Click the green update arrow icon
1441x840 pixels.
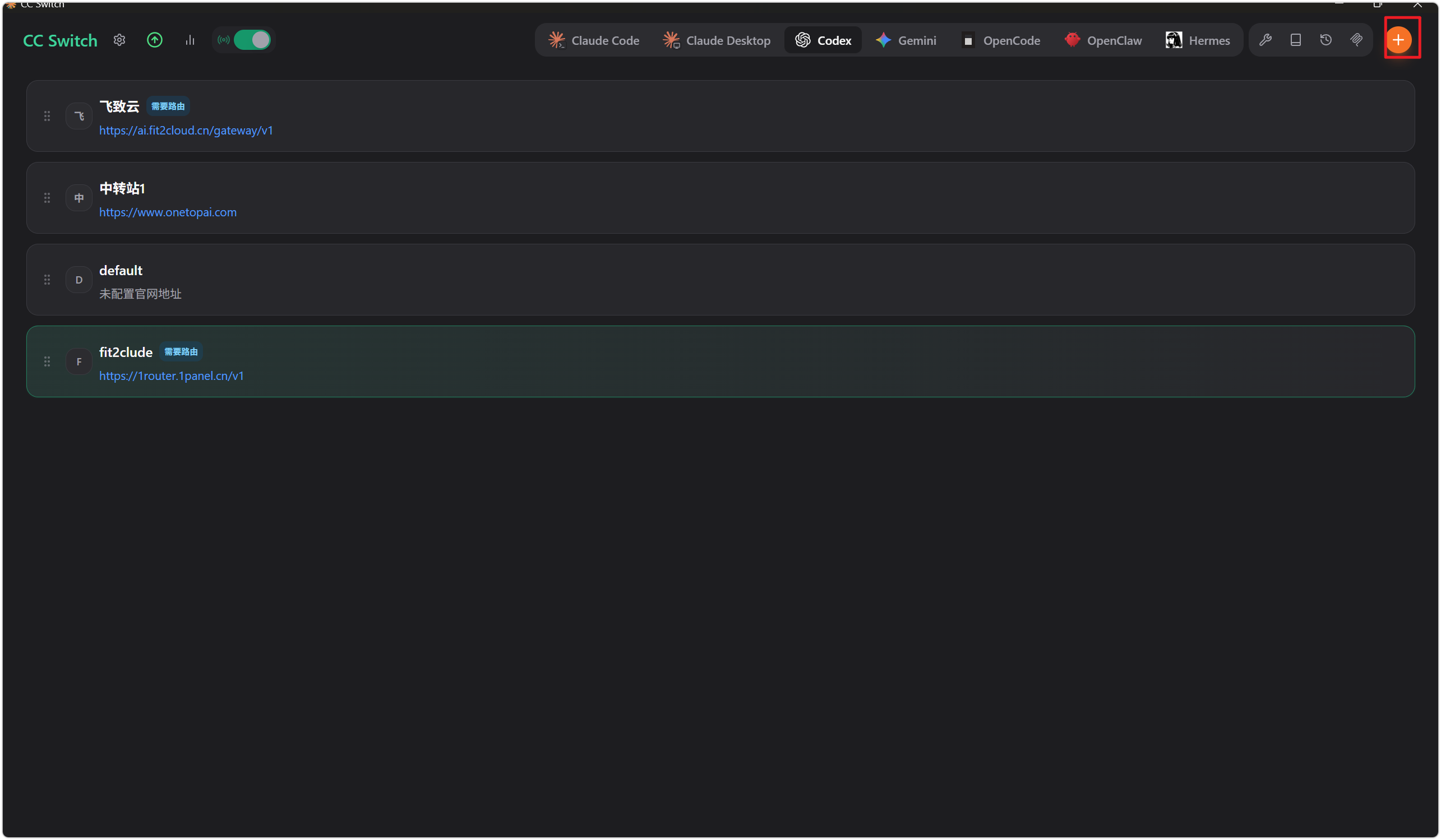pyautogui.click(x=154, y=40)
